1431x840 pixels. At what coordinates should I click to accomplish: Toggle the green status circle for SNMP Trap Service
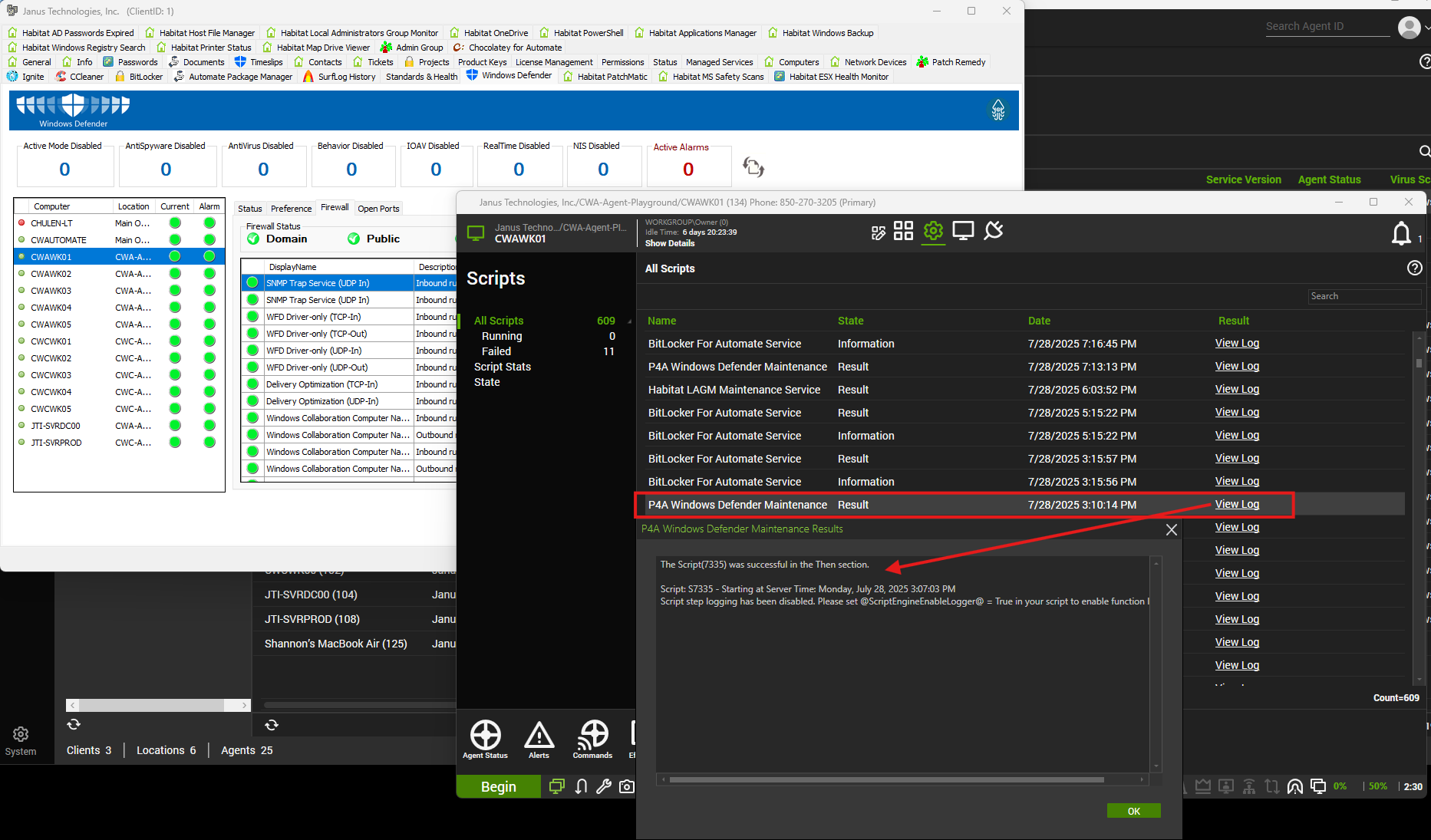[252, 283]
